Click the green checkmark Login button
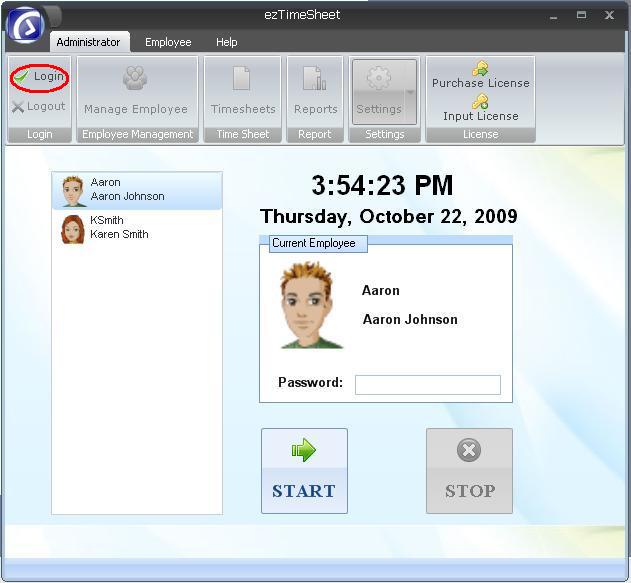Viewport: 631px width, 583px height. (39, 76)
